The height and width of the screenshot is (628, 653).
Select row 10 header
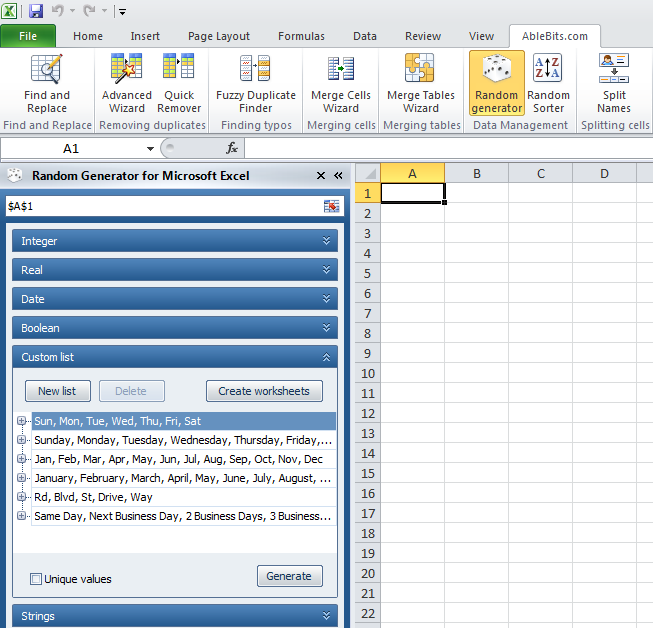[x=368, y=373]
